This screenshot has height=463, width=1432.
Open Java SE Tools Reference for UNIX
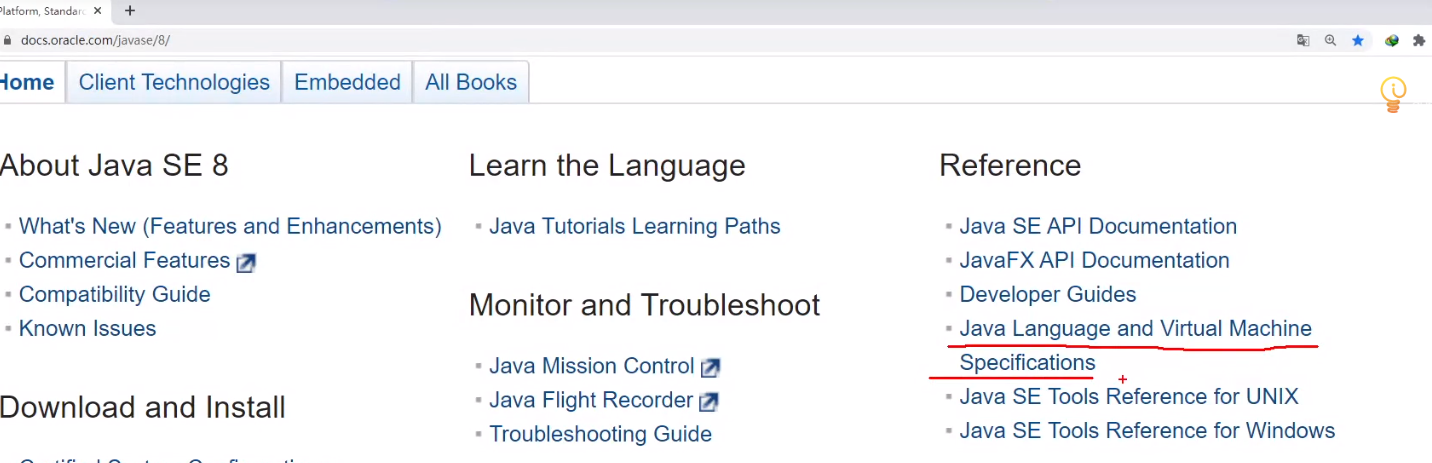[1129, 397]
